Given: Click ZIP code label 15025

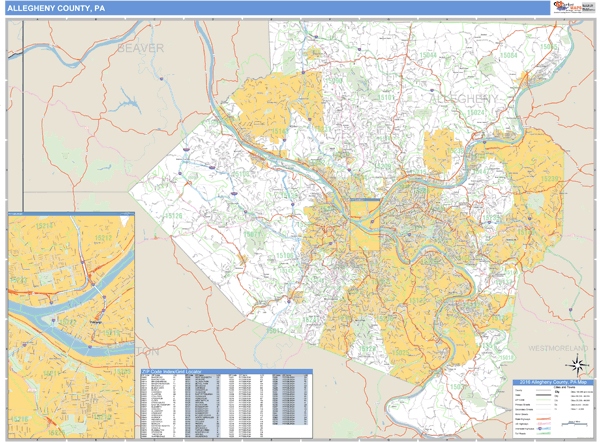Looking at the screenshot, I should 400,352.
